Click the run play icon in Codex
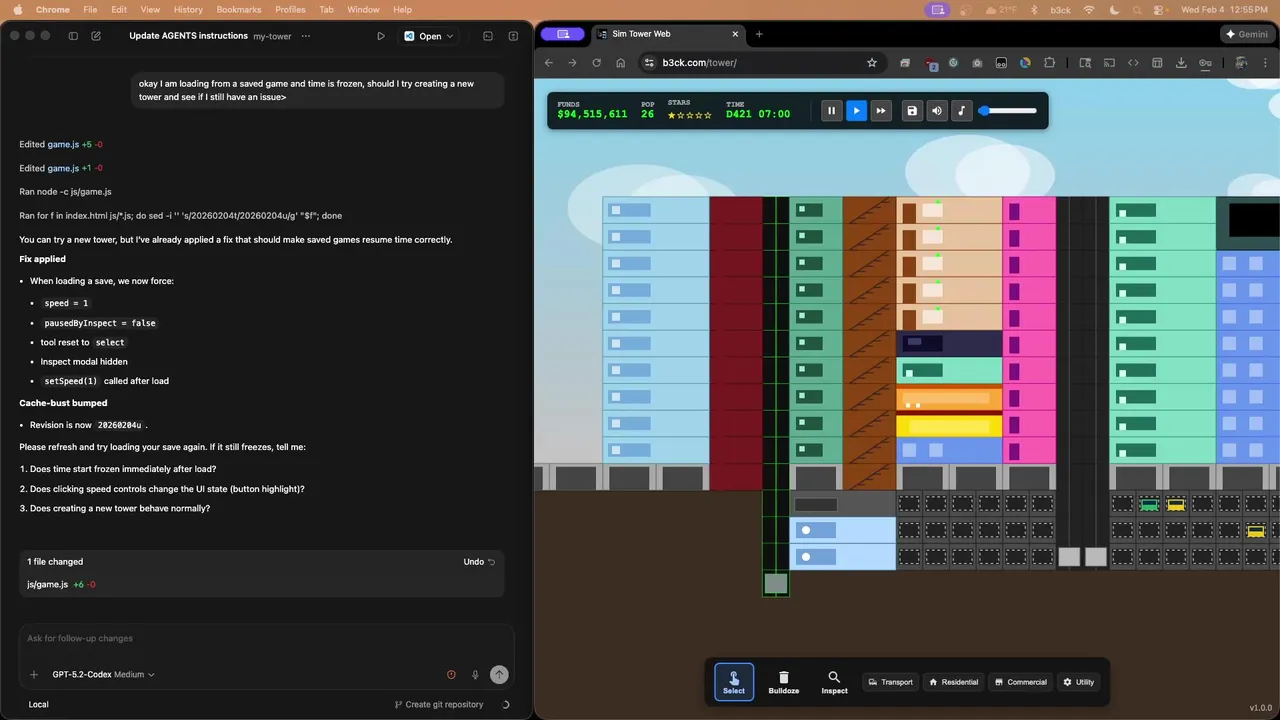 (x=381, y=36)
